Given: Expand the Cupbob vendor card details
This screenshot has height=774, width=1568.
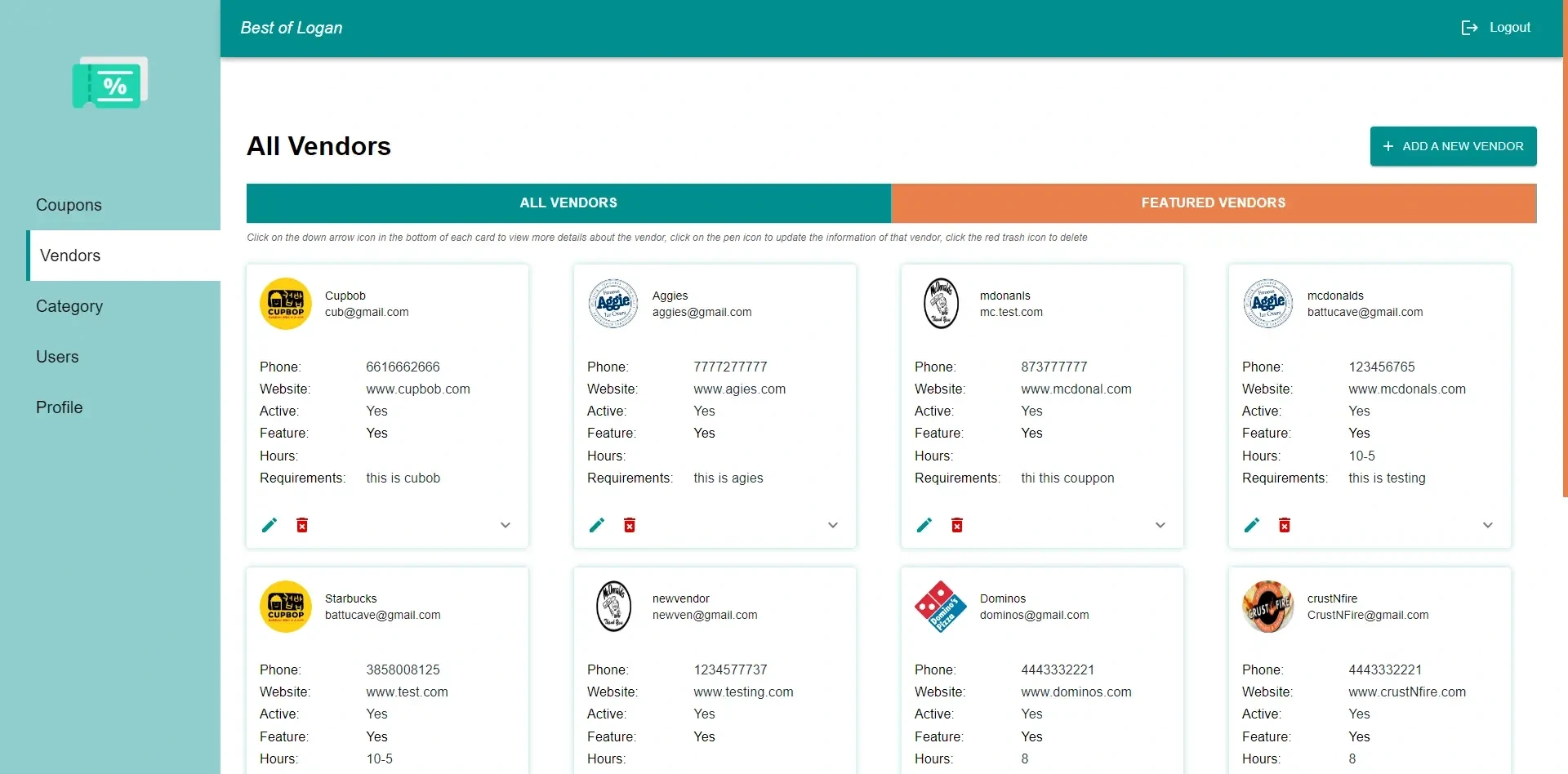Looking at the screenshot, I should point(506,525).
